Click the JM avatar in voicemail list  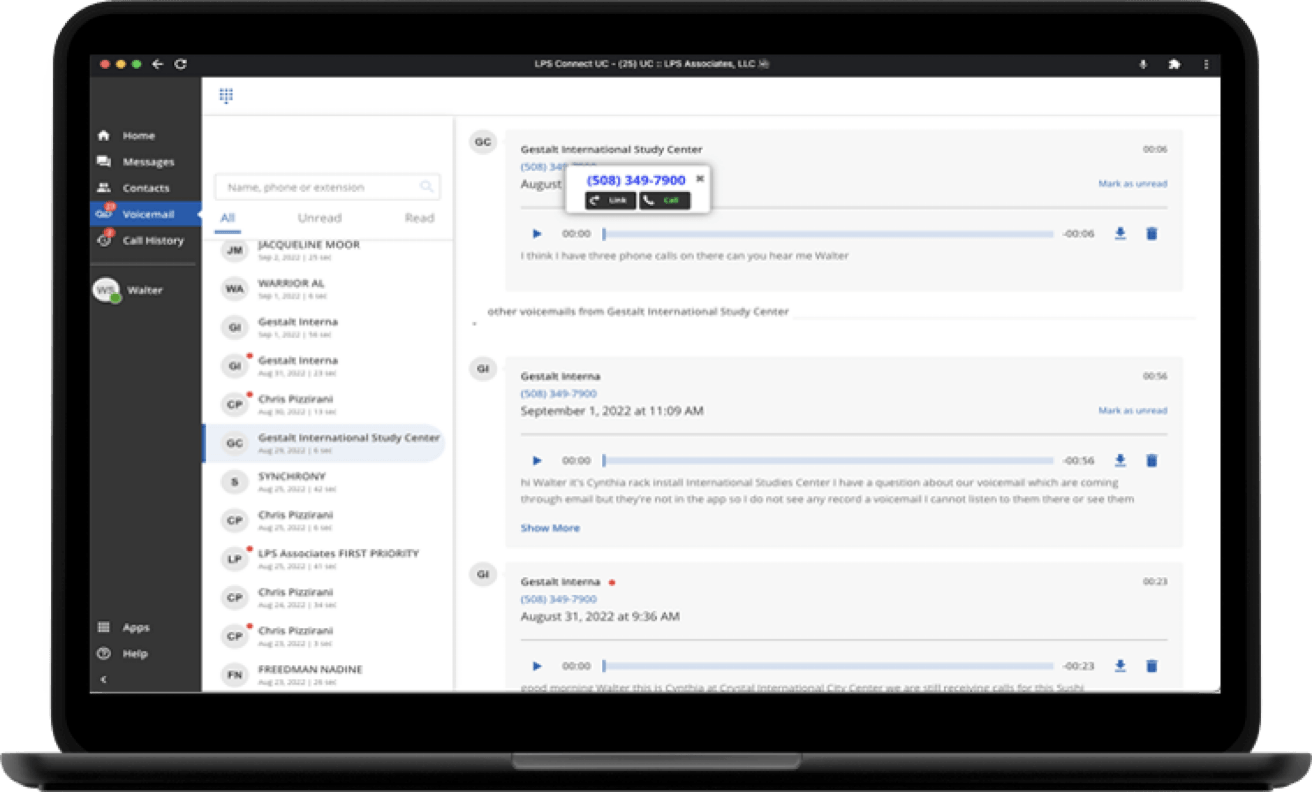(234, 251)
